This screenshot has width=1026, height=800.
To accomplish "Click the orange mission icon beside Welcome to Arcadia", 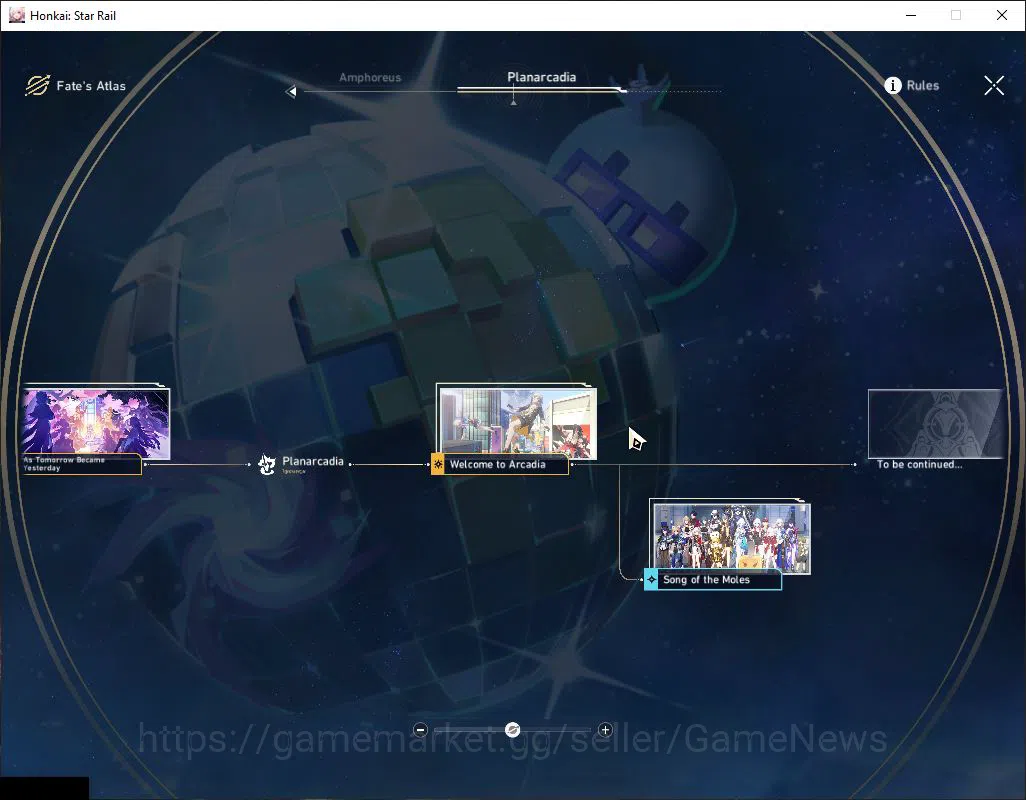I will tap(438, 464).
